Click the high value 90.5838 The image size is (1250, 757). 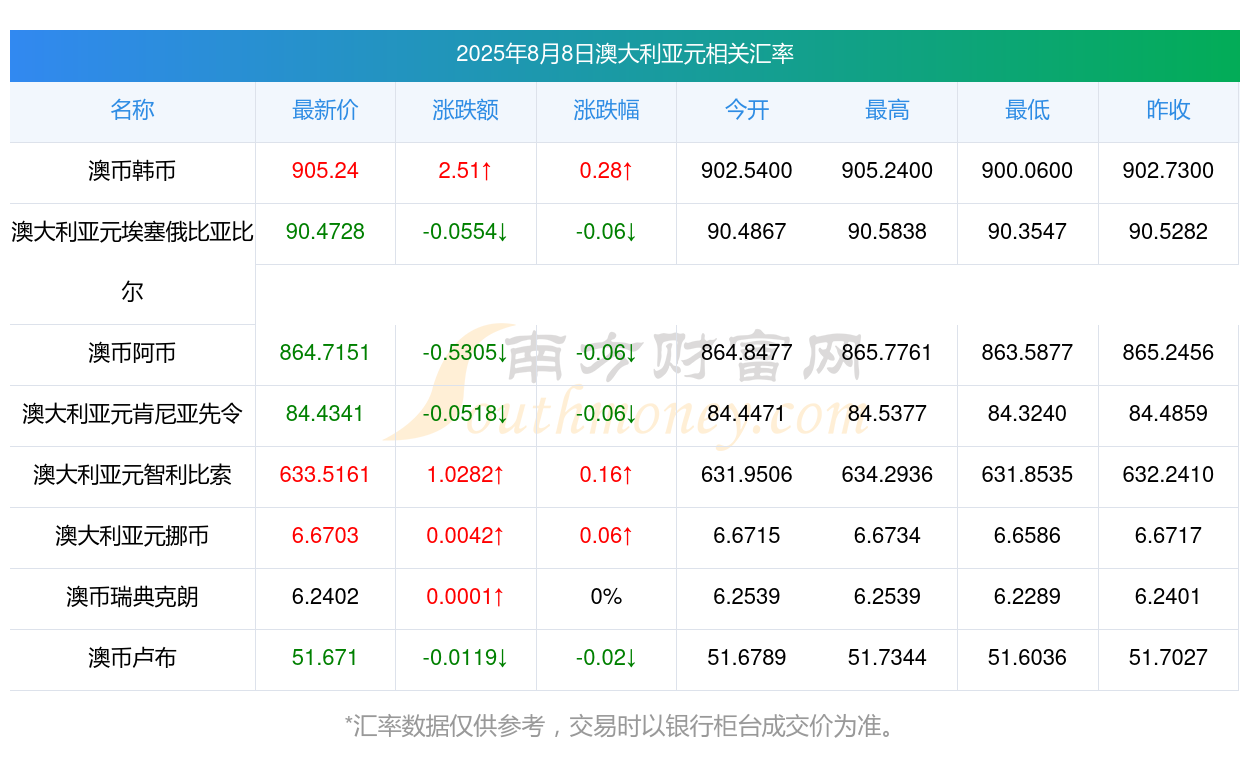[887, 232]
